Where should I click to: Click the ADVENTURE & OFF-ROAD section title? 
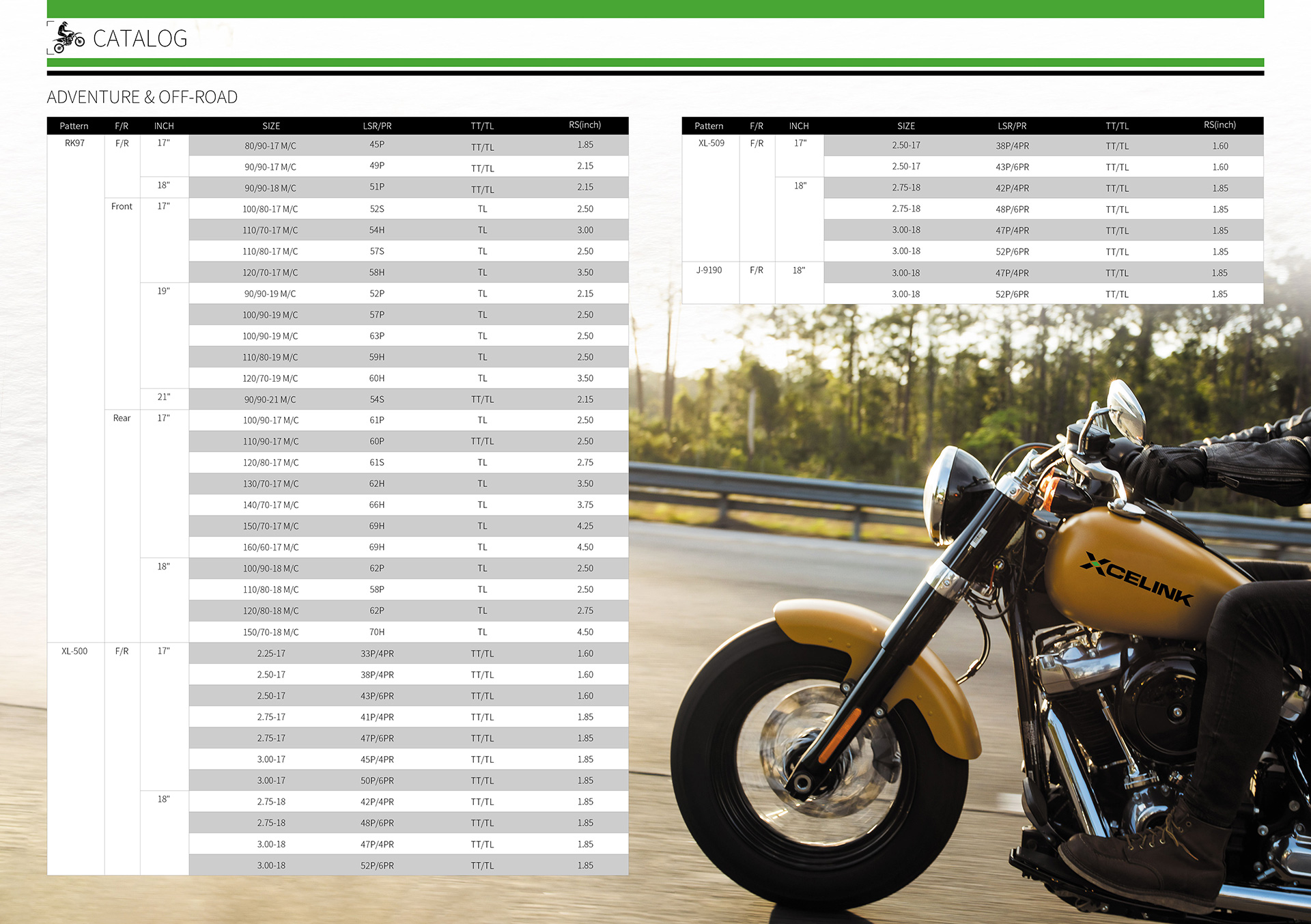coord(142,97)
